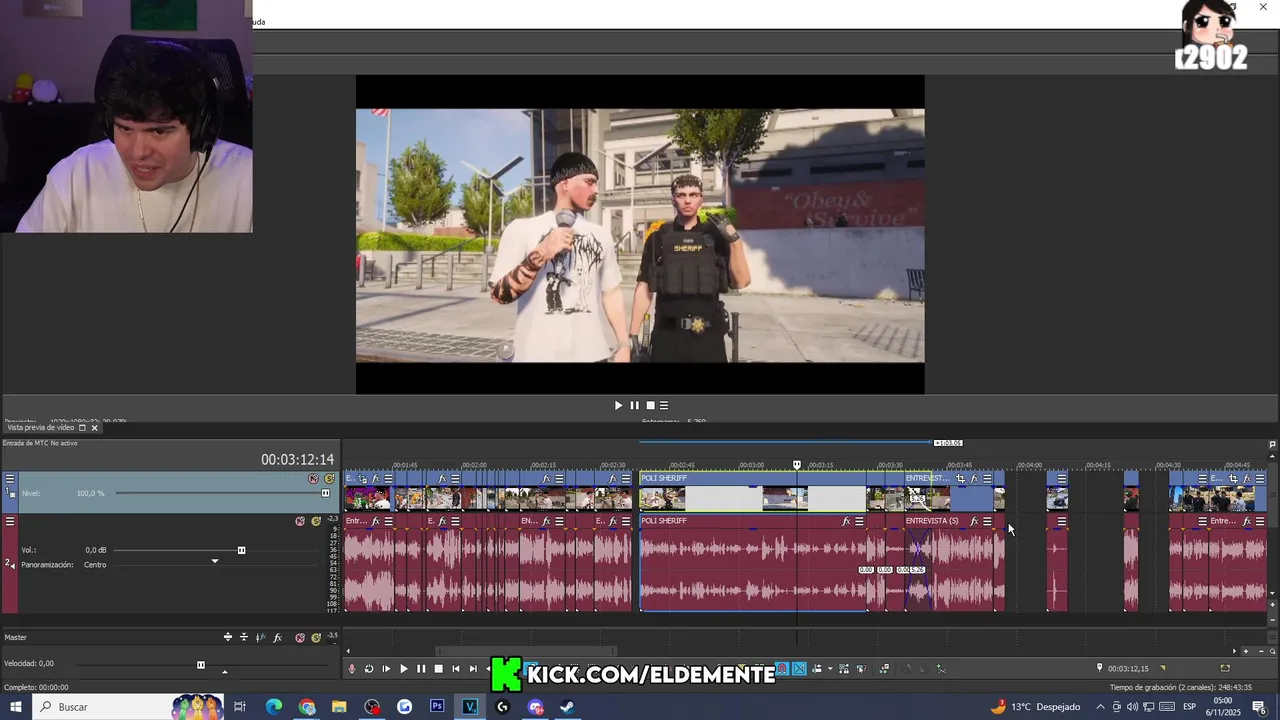The width and height of the screenshot is (1280, 720).
Task: Open Steam from the taskbar
Action: tap(567, 707)
